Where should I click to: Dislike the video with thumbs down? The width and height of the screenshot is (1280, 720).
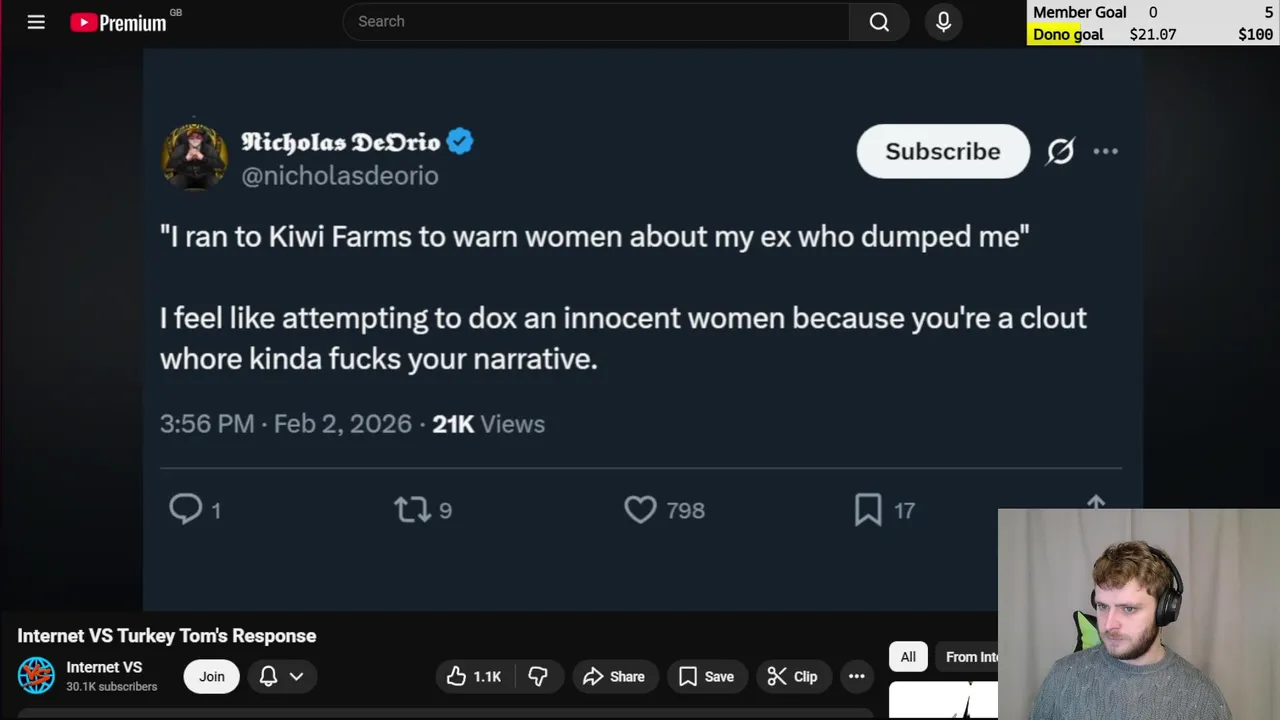pos(538,677)
